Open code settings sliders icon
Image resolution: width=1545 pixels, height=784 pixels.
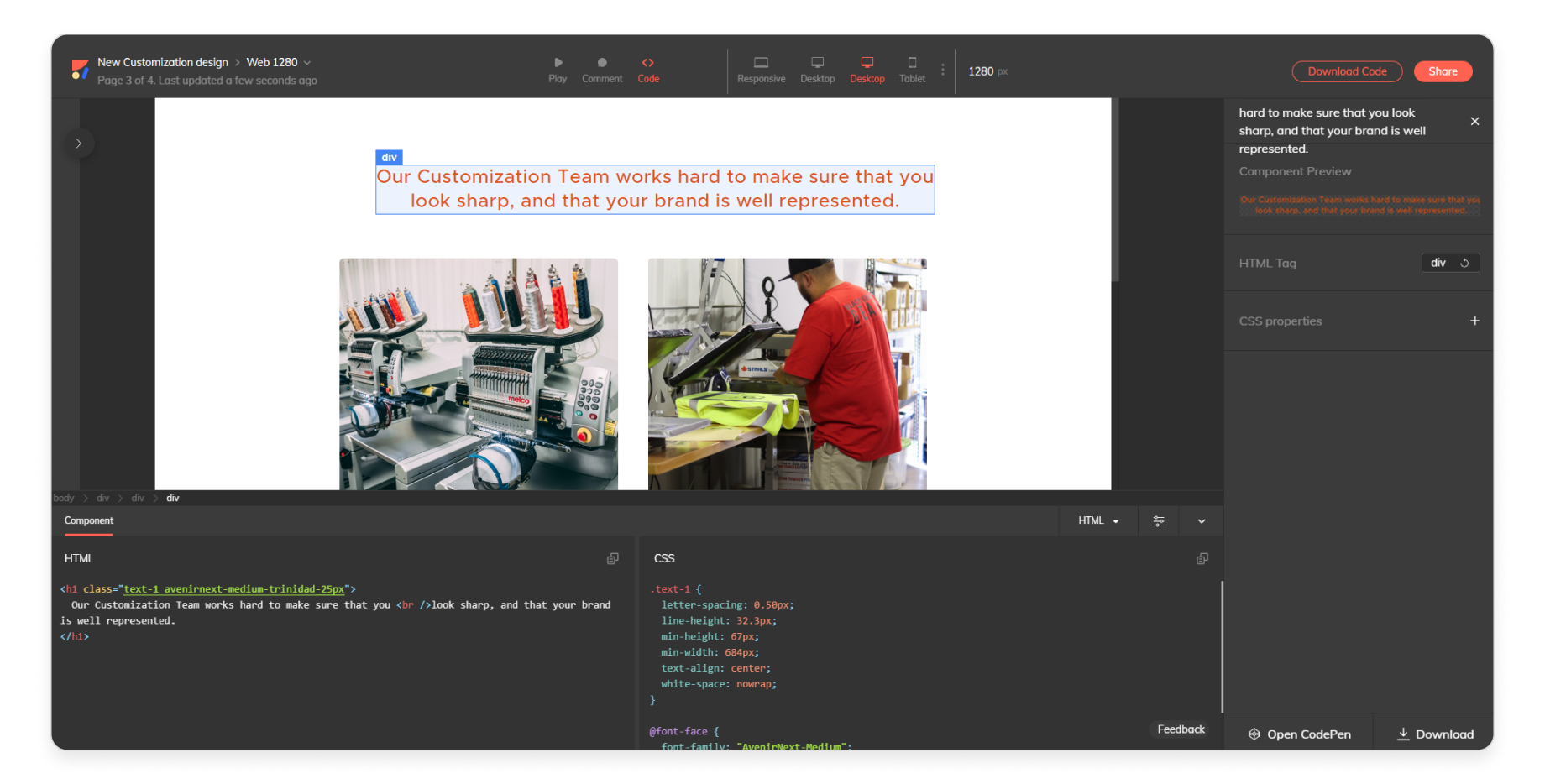pyautogui.click(x=1158, y=521)
